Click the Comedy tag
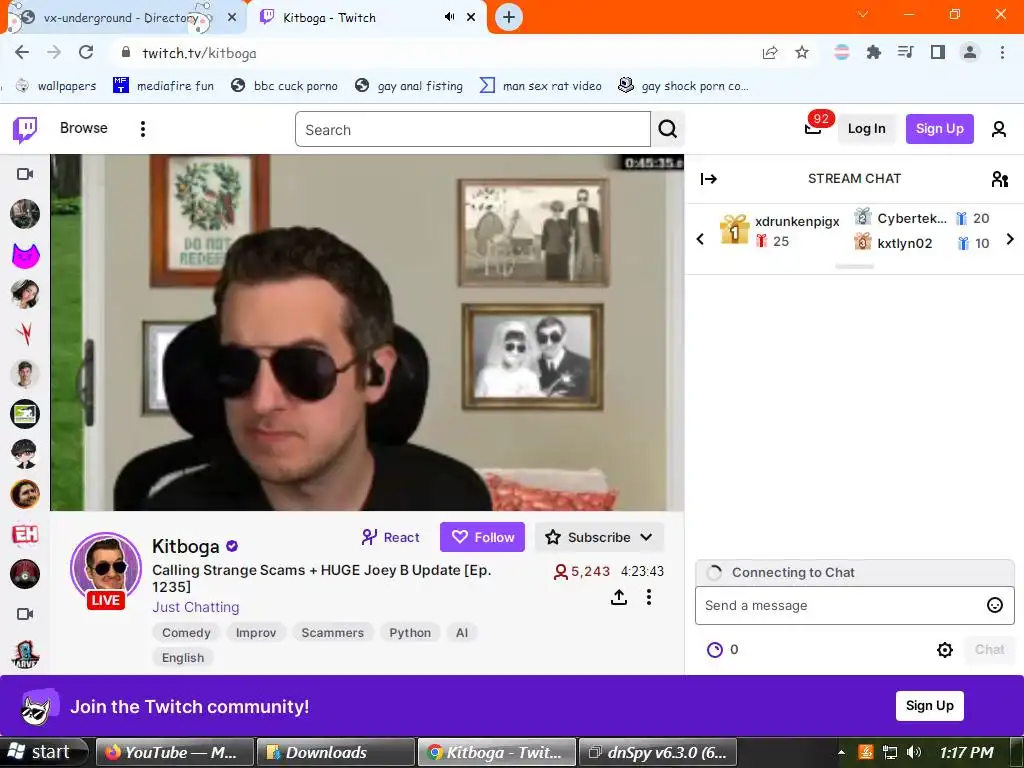1024x768 pixels. click(186, 633)
